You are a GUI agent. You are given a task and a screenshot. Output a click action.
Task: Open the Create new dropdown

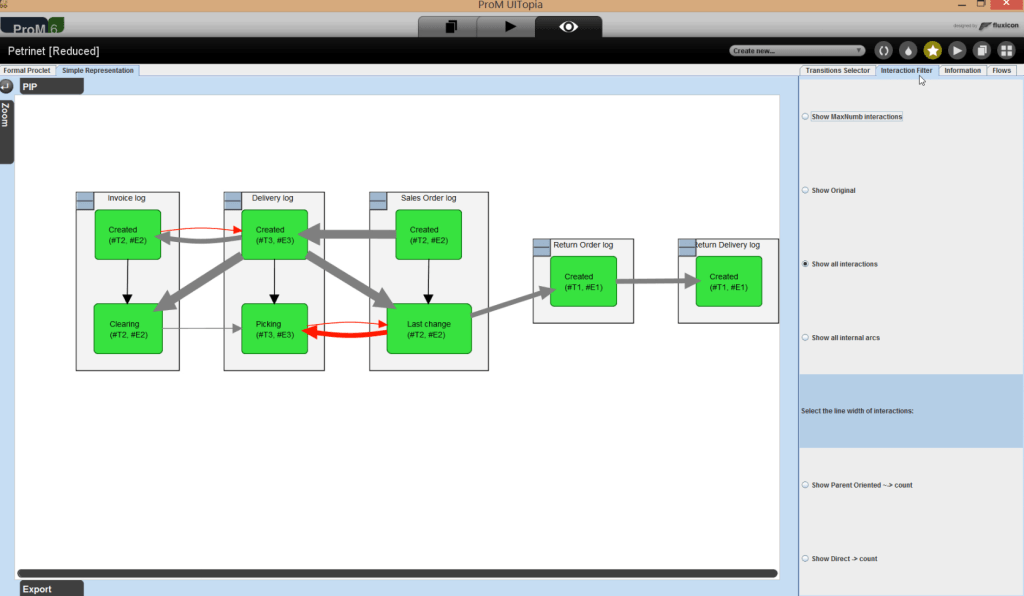coord(797,50)
